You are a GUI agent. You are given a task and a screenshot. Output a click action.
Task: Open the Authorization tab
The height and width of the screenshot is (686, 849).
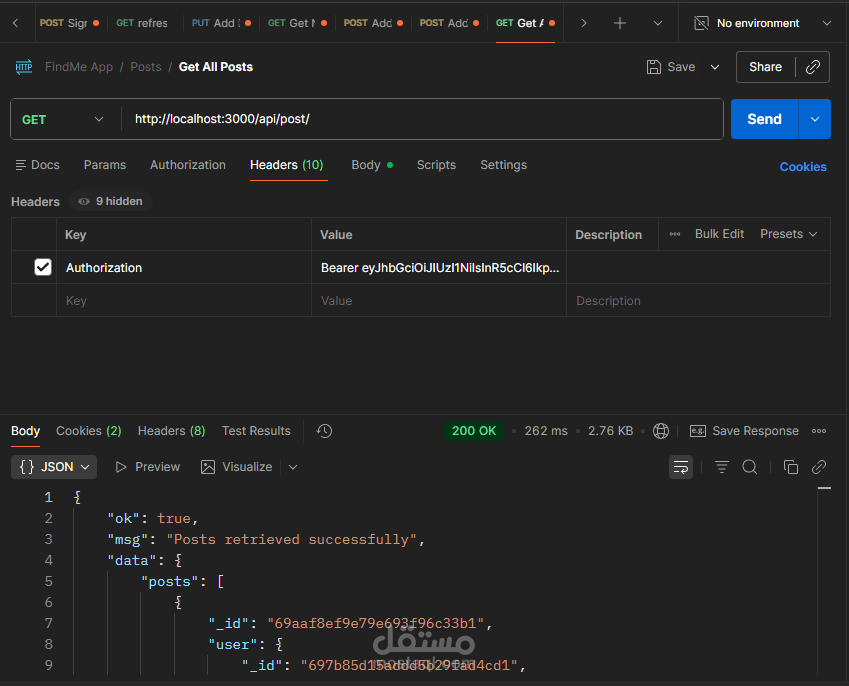(188, 165)
